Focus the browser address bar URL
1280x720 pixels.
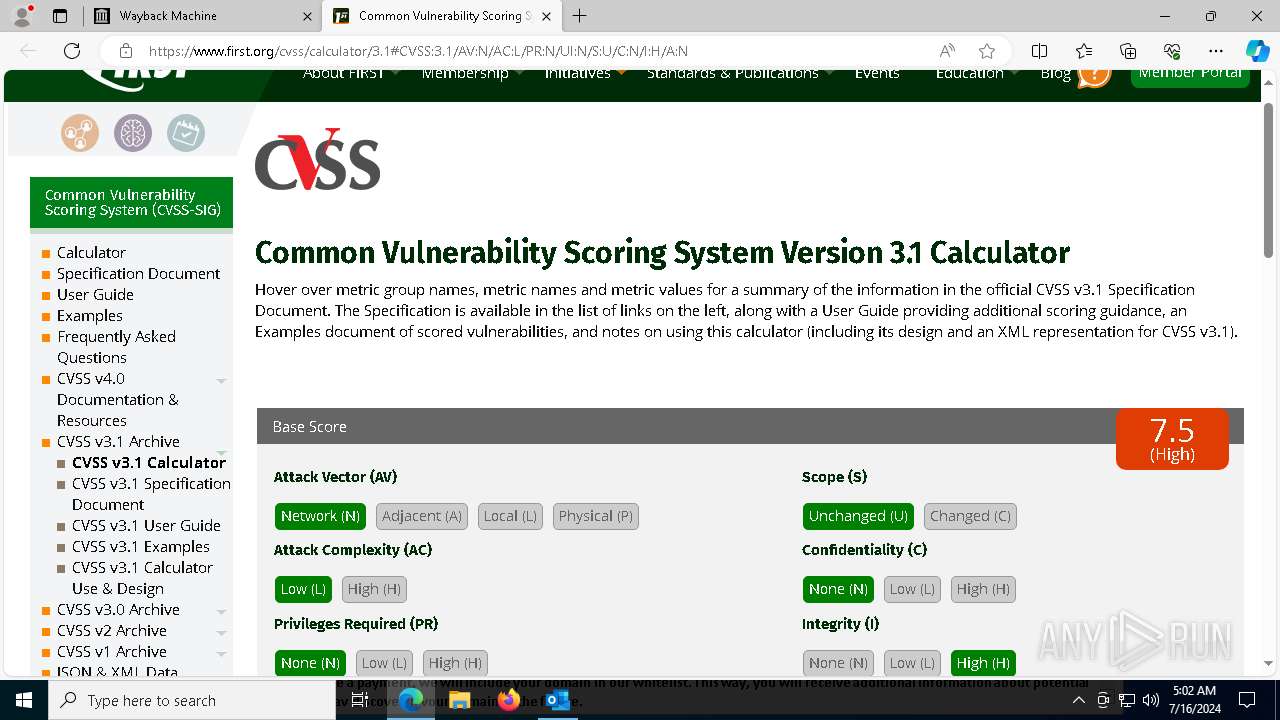[418, 51]
